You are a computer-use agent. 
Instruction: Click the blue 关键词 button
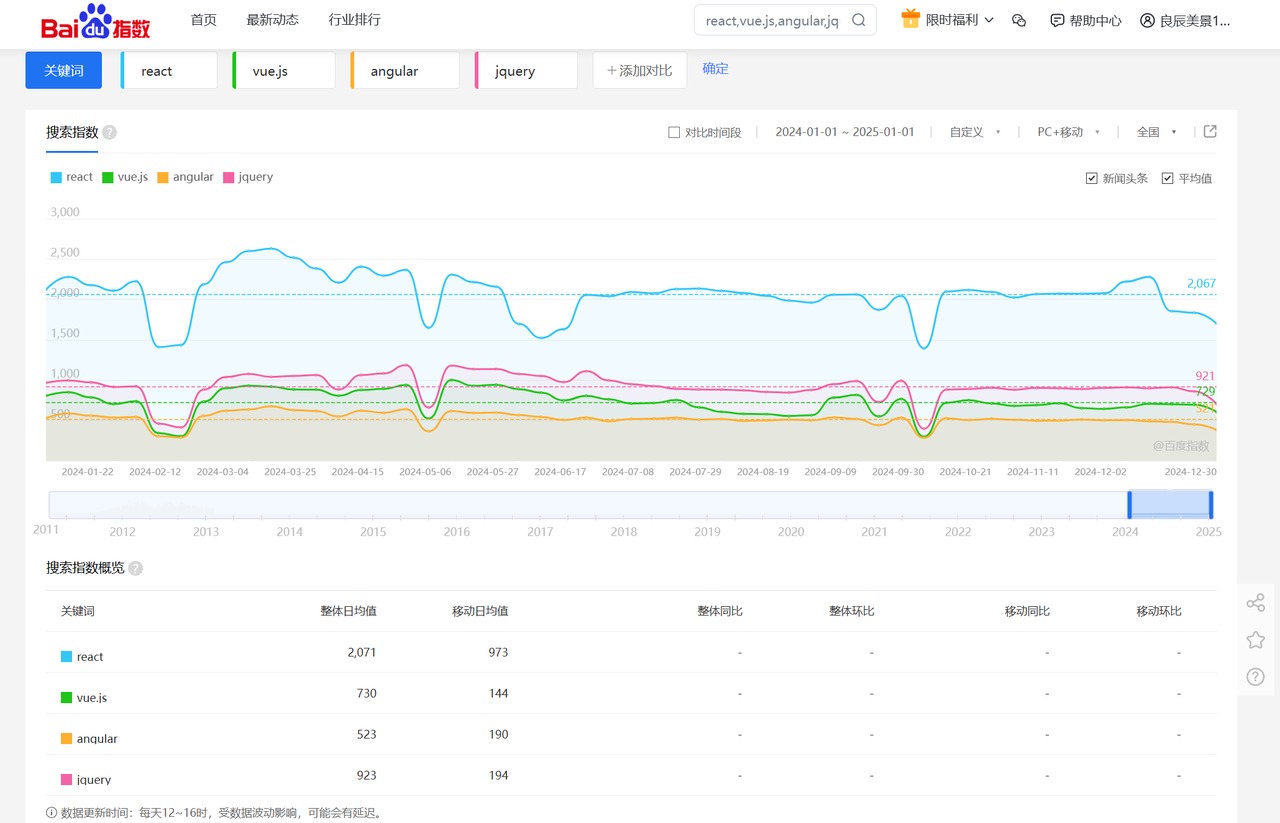pyautogui.click(x=64, y=71)
